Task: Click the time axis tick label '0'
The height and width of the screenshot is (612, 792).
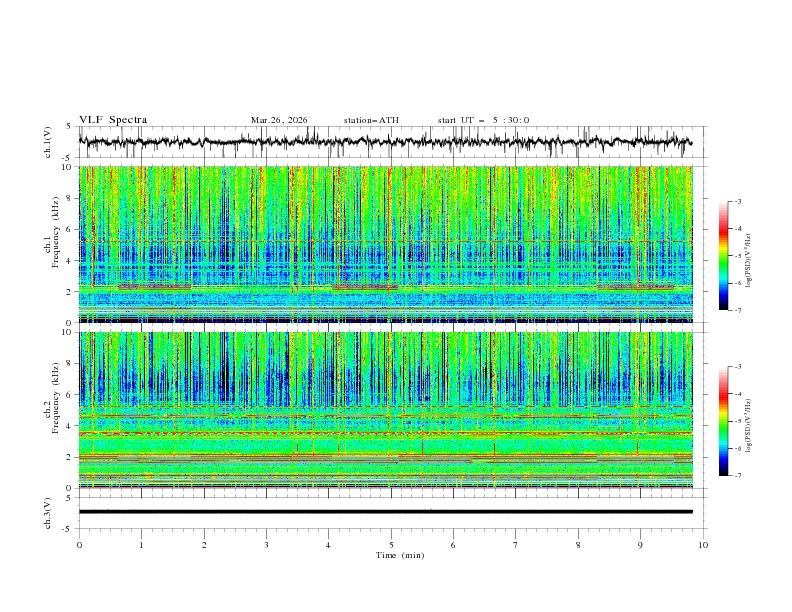Action: (x=79, y=545)
